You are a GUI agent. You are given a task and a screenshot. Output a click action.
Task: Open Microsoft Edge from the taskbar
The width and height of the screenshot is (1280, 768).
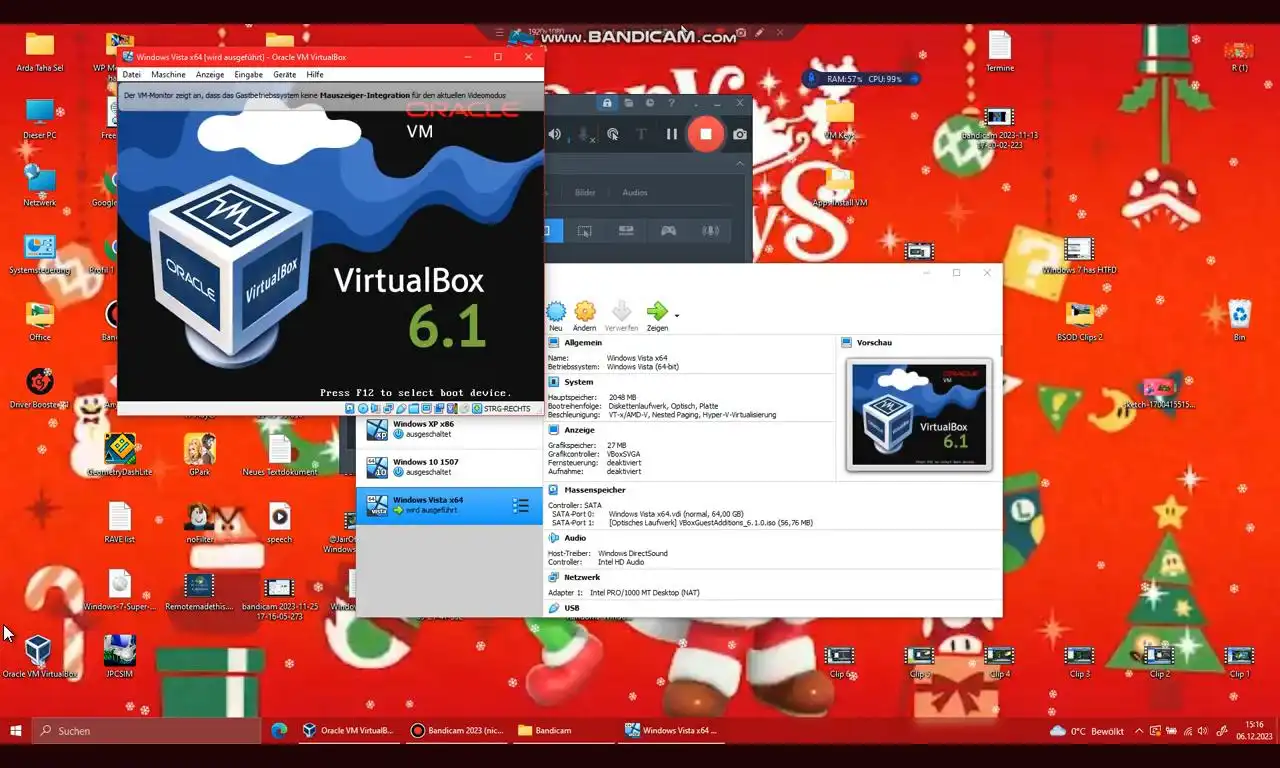pyautogui.click(x=279, y=731)
